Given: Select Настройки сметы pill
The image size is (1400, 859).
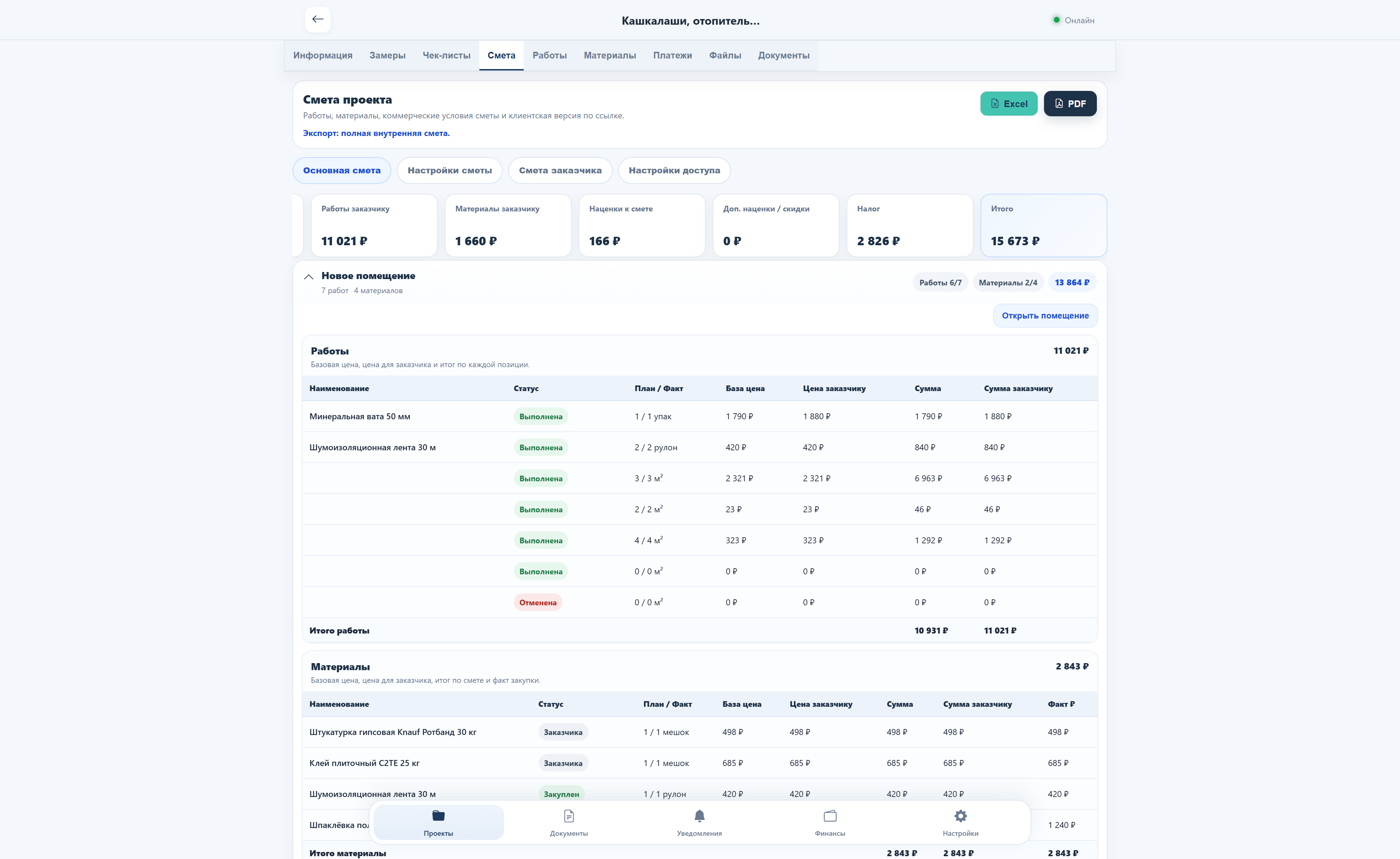Looking at the screenshot, I should pos(449,171).
